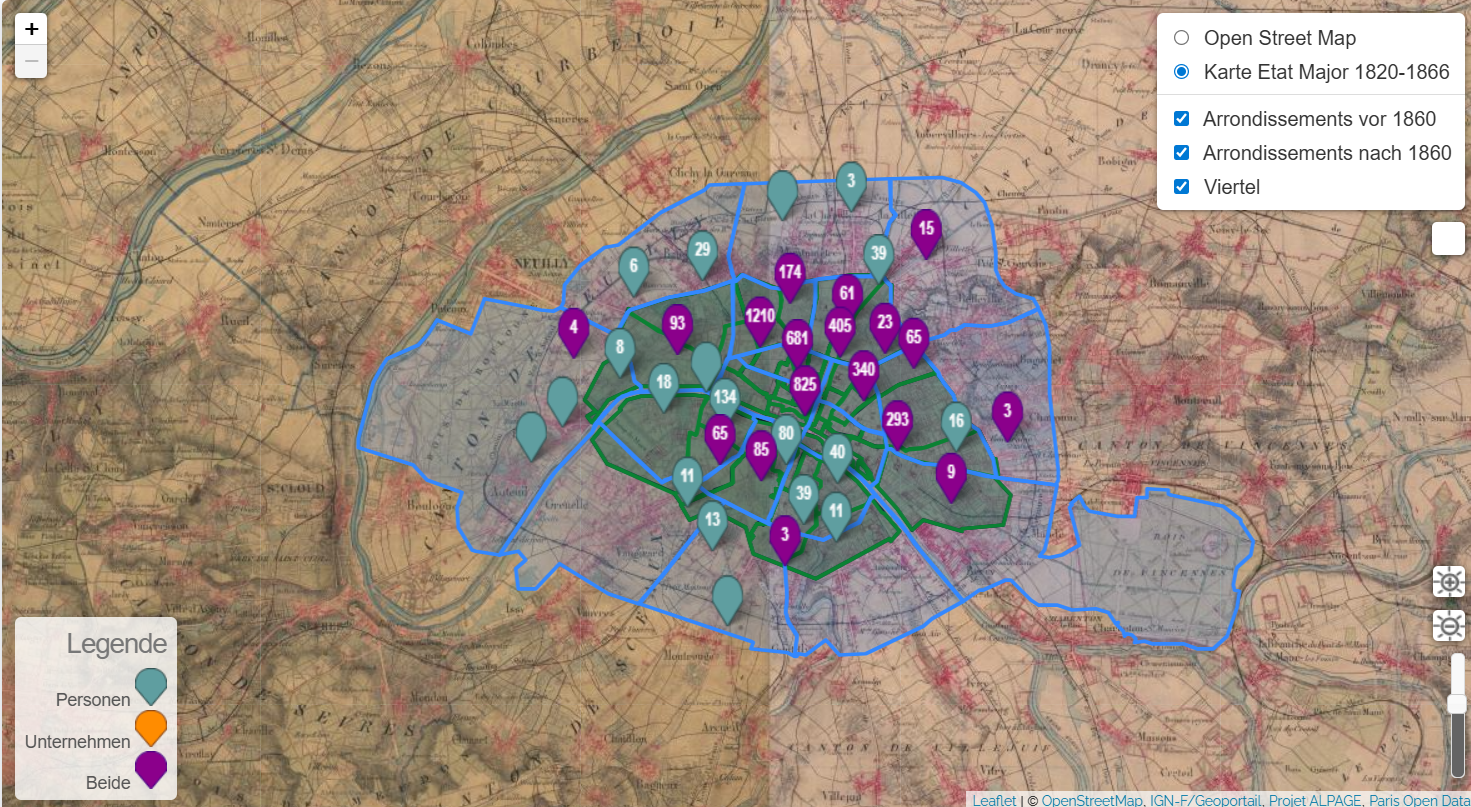Decrease overlay opacity with the sun-minus icon

[x=1449, y=626]
